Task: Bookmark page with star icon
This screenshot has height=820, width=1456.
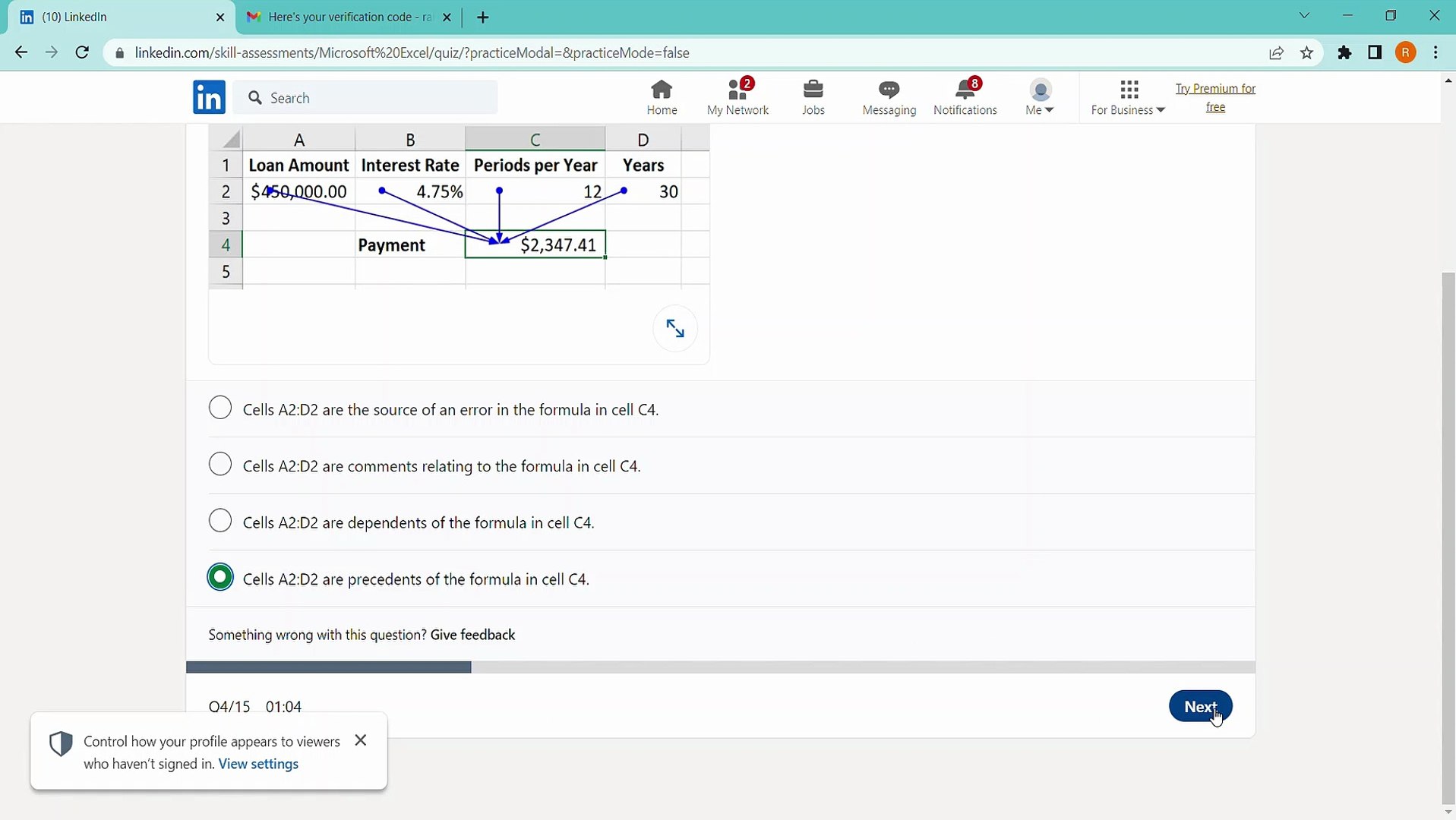Action: coord(1306,53)
